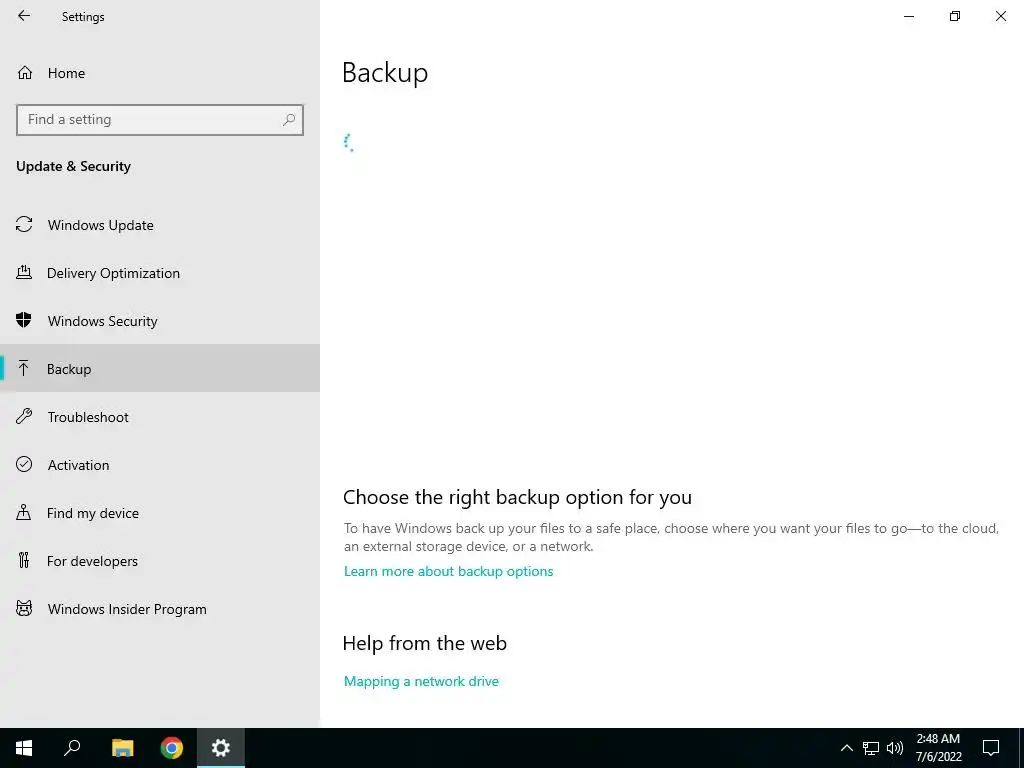This screenshot has height=768, width=1024.
Task: Open the Activation page
Action: [x=160, y=465]
